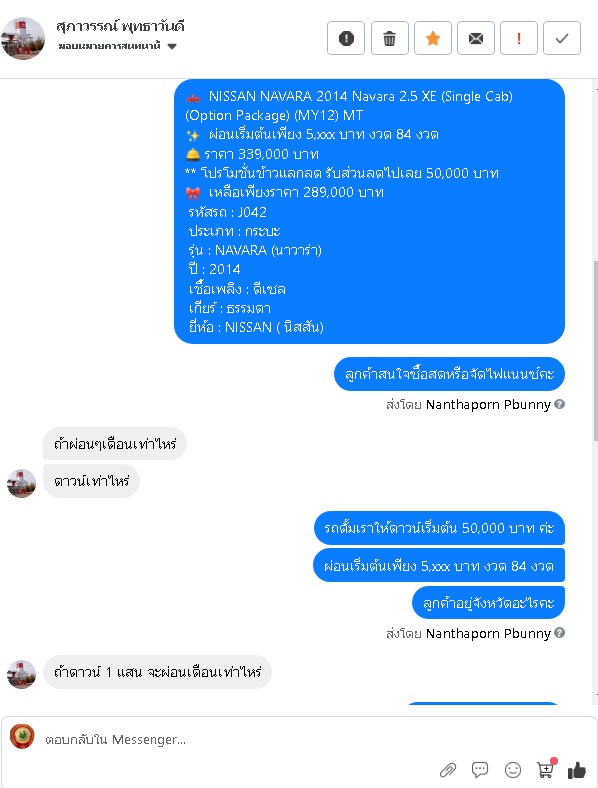Open customer profile picture in header
The image size is (598, 788).
click(23, 38)
